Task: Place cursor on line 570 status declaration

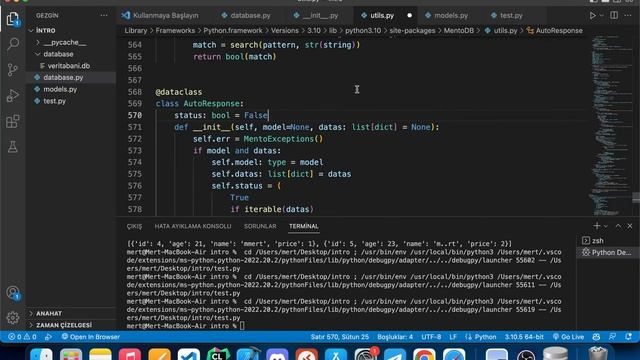Action: (221, 116)
